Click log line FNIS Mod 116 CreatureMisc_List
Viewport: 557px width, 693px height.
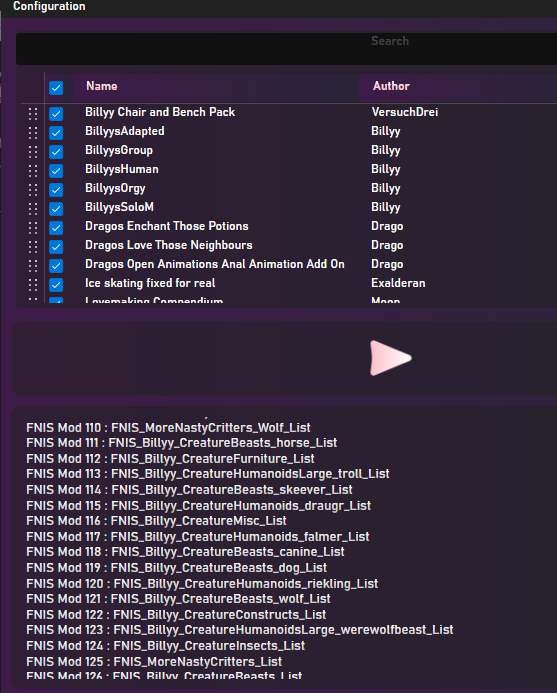[x=156, y=521]
